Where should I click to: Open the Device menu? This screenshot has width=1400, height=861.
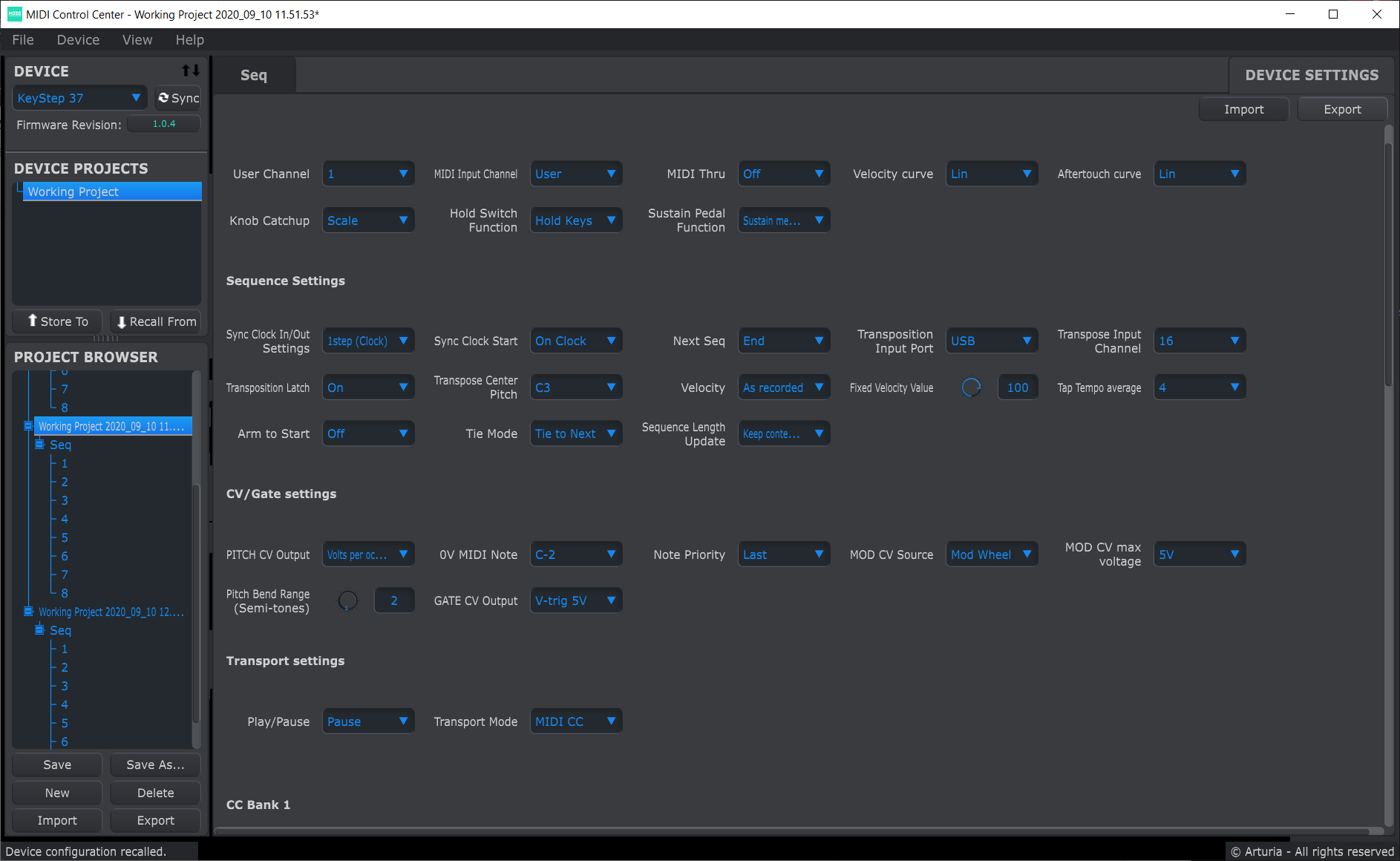pyautogui.click(x=78, y=40)
